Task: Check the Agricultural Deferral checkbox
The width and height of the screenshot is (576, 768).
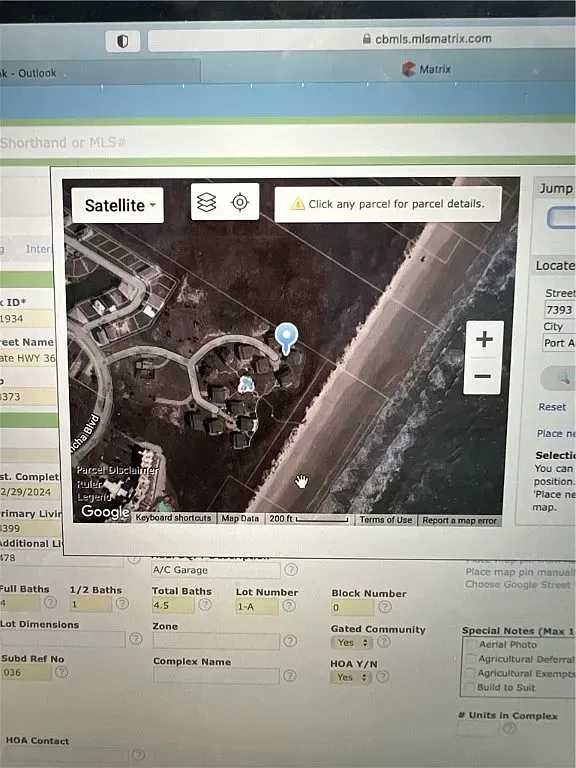Action: 471,659
